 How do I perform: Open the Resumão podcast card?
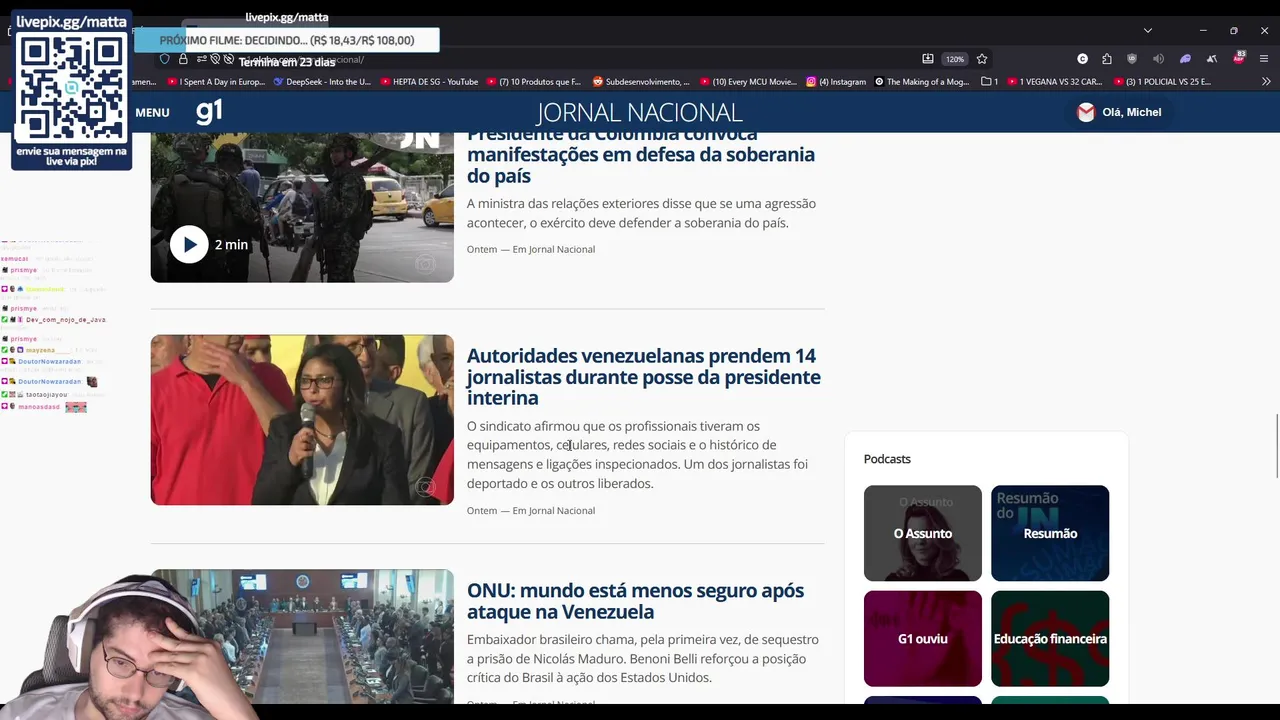[x=1050, y=533]
